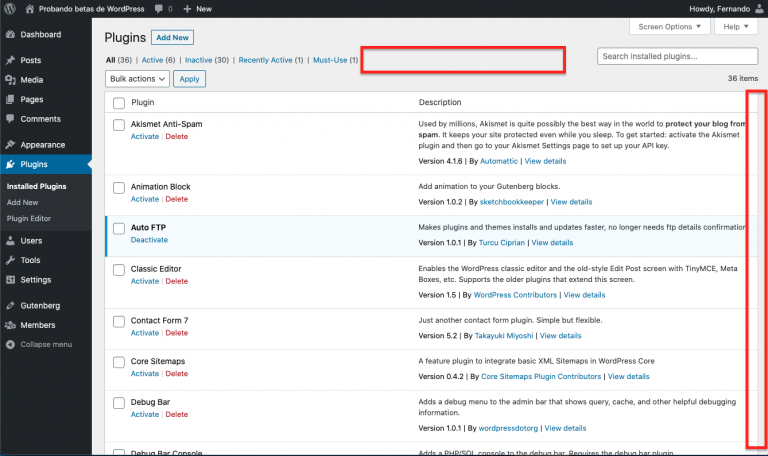
Task: Click the Gutenberg pencil icon
Action: tap(10, 306)
